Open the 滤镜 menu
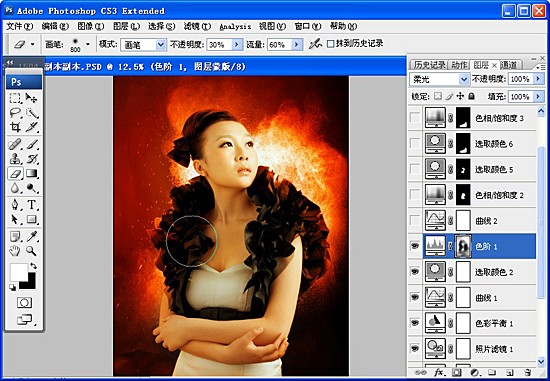This screenshot has width=550, height=381. click(x=197, y=26)
